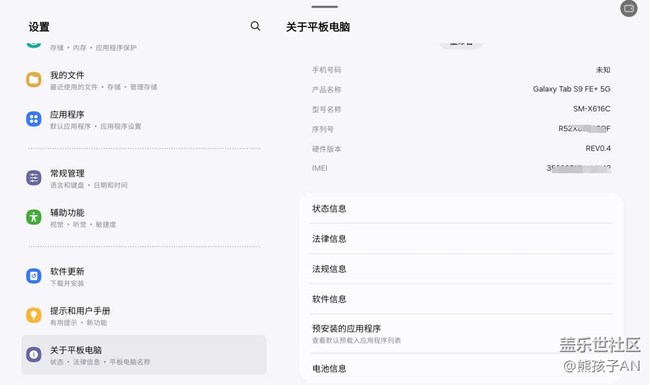Open 电池信息 row
The width and height of the screenshot is (650, 385).
pyautogui.click(x=461, y=368)
